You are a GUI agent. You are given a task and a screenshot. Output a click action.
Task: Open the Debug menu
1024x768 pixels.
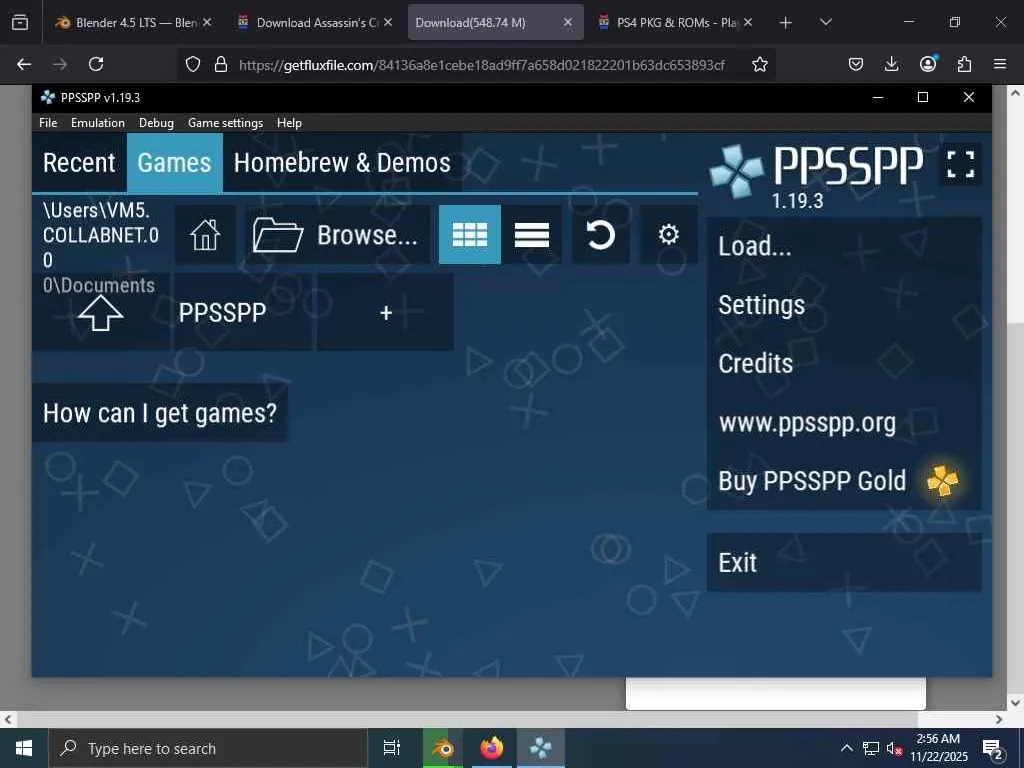point(156,123)
